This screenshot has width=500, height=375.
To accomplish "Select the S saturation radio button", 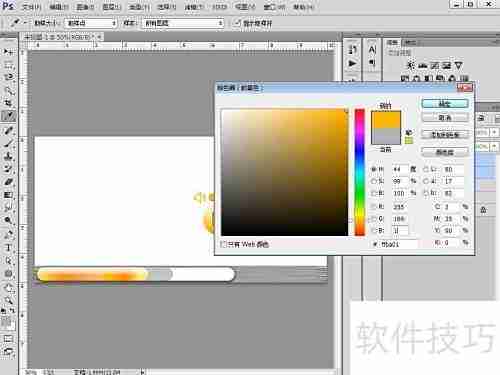I will coord(374,181).
